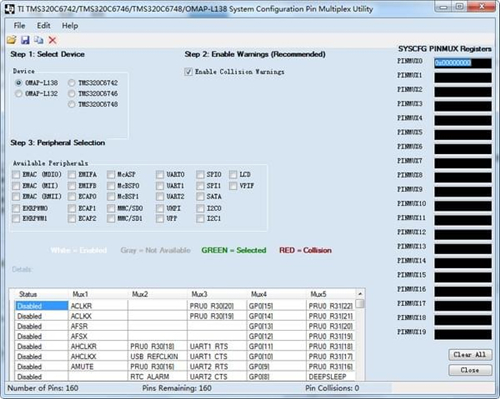Click the PINMUX10 register field

tap(463, 206)
